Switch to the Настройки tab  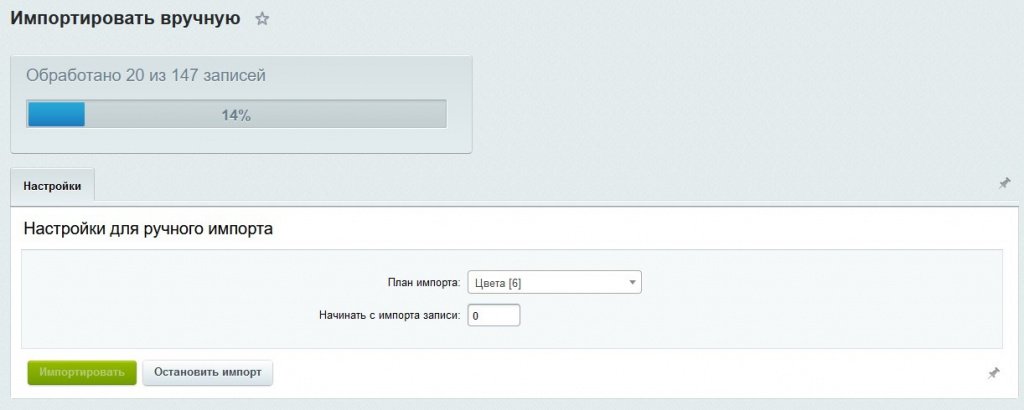click(x=52, y=186)
